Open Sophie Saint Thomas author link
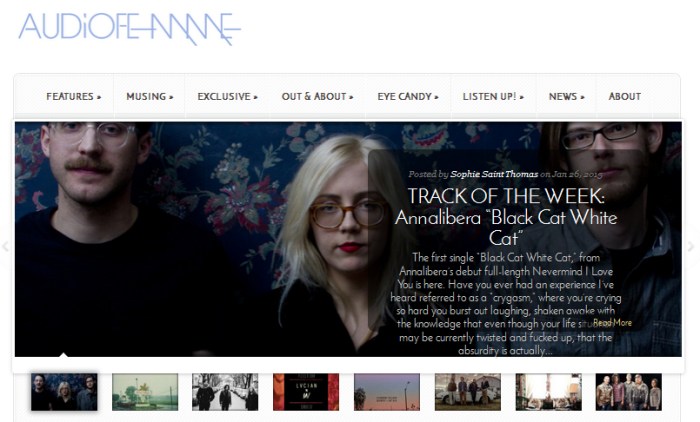This screenshot has height=422, width=700. tap(494, 174)
